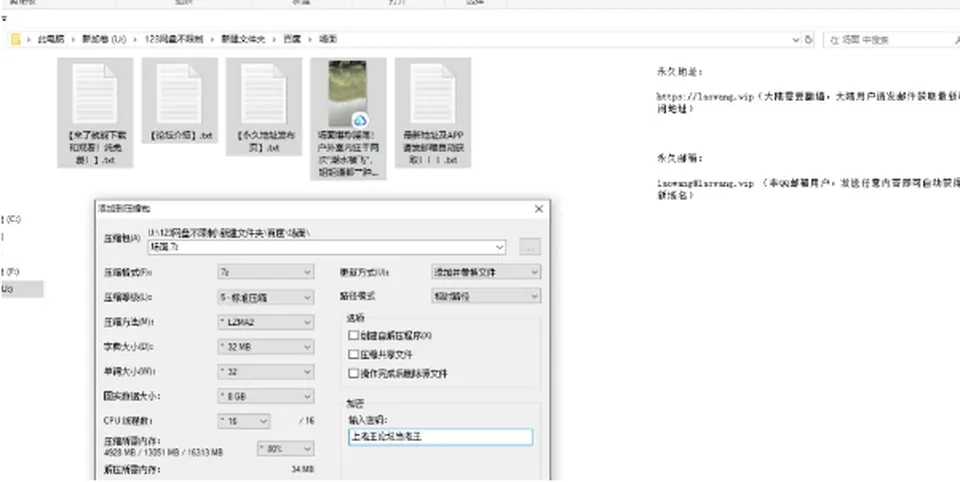Image resolution: width=960 pixels, height=482 pixels.
Task: Open the CPU threads dropdown showing 16
Action: (244, 421)
